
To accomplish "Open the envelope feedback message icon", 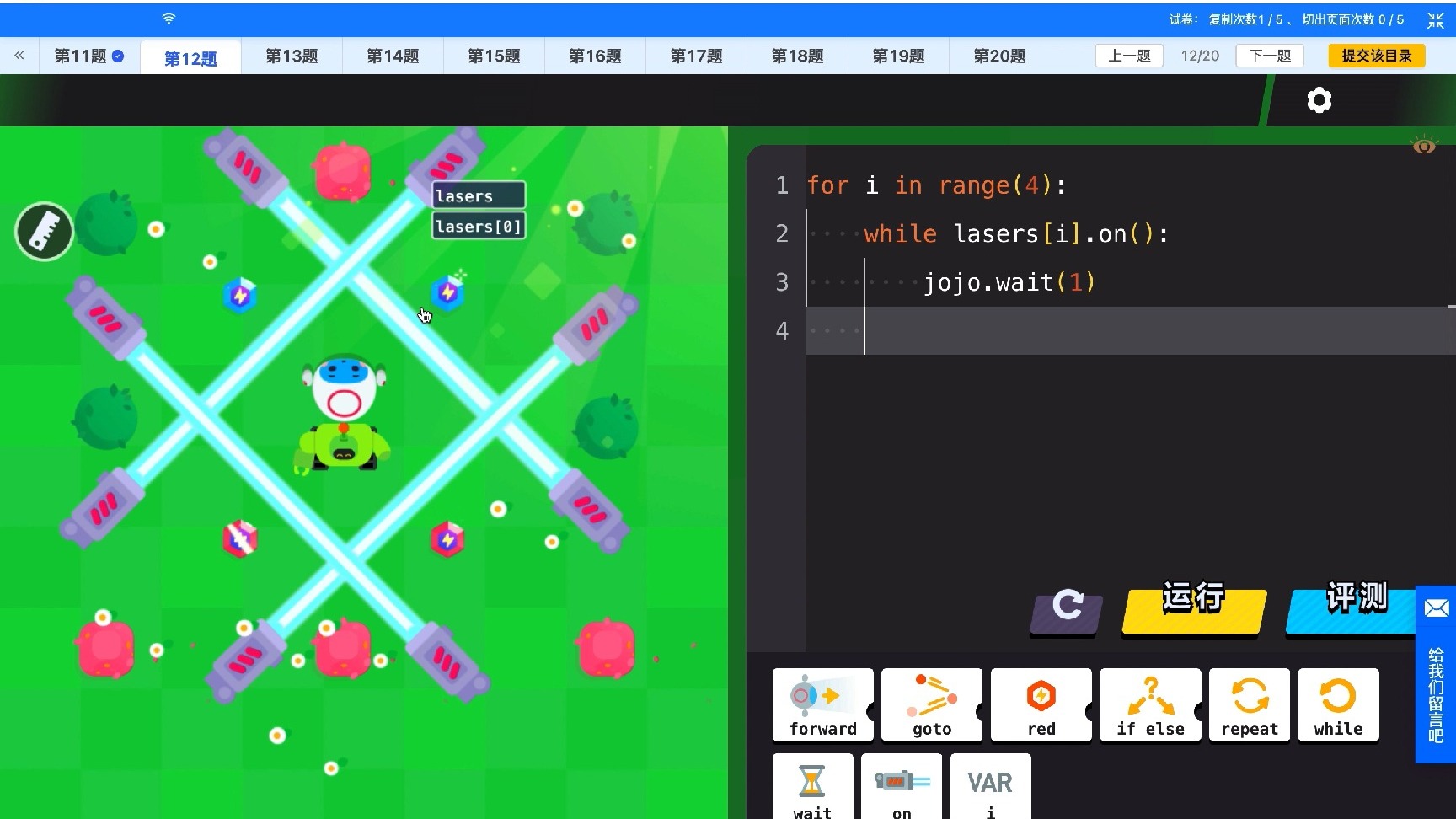I will (1436, 608).
